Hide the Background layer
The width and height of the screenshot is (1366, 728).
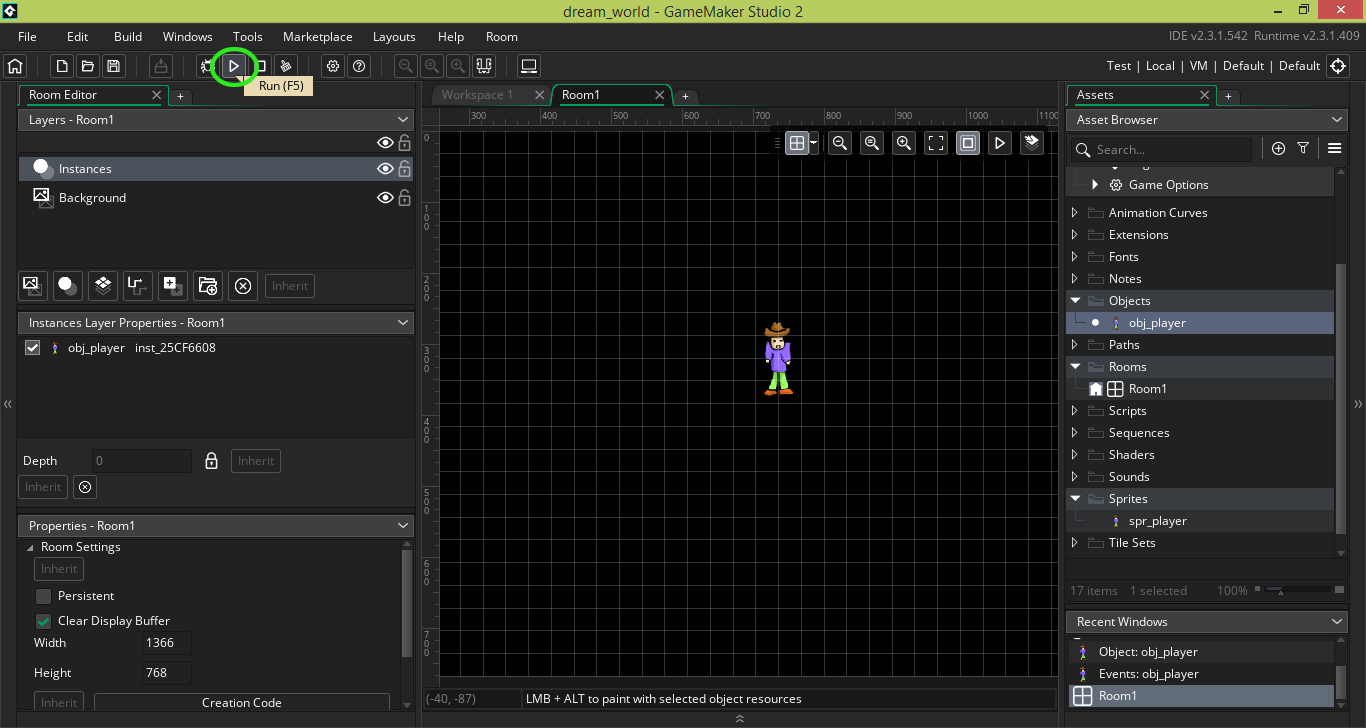click(x=385, y=198)
